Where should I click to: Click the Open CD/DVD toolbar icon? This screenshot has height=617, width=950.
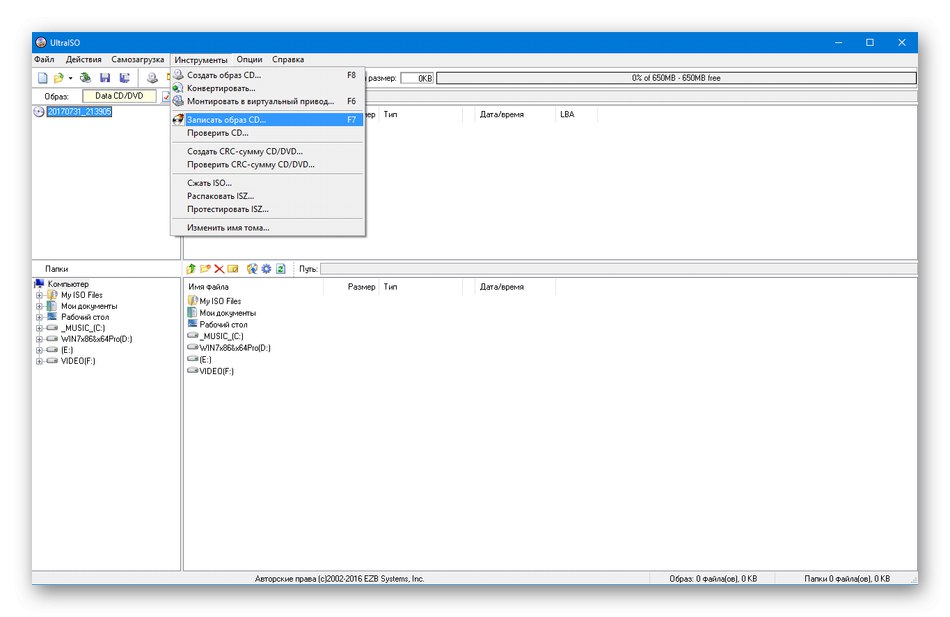click(85, 78)
